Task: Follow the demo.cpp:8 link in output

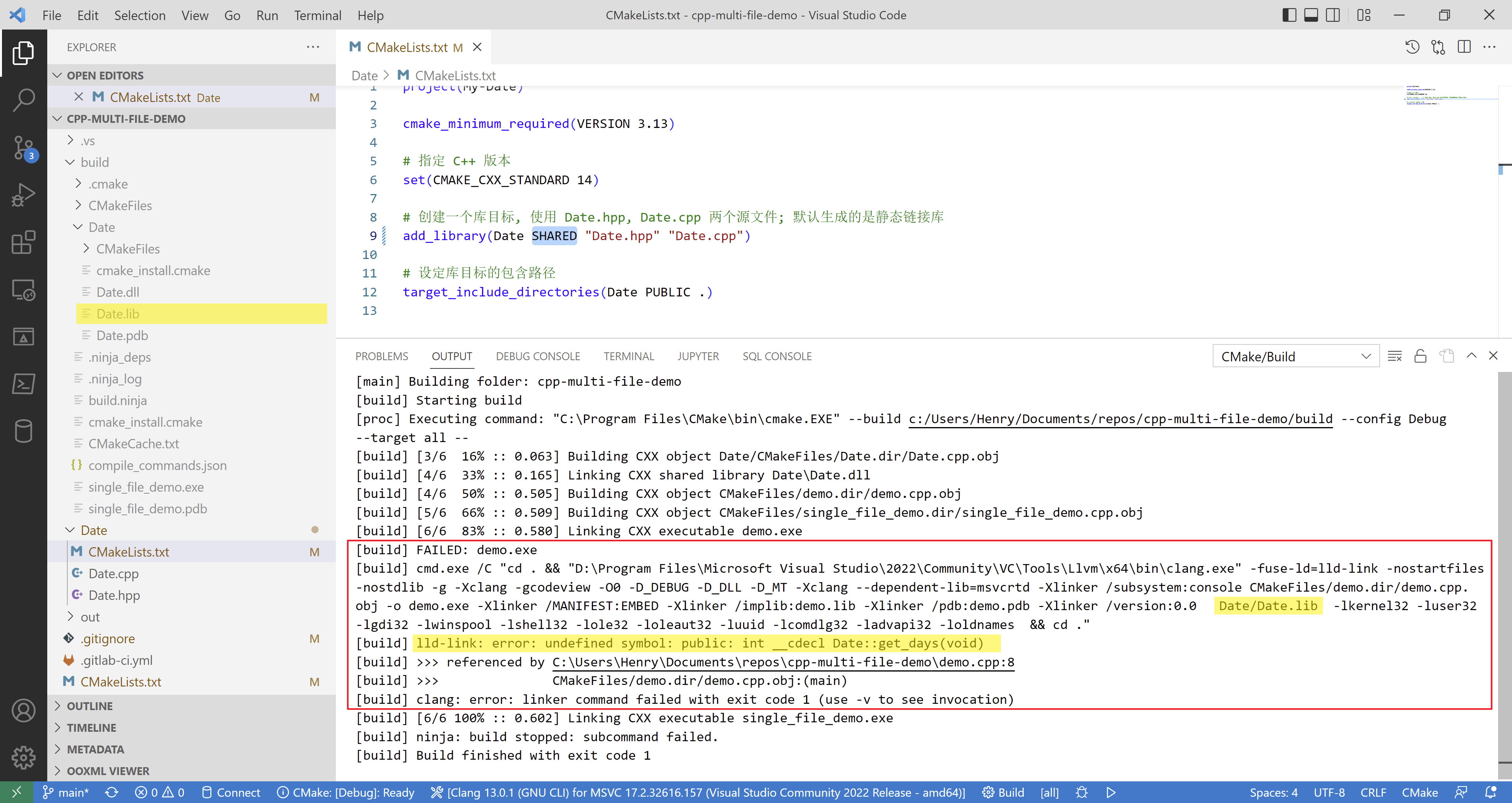Action: coord(783,662)
